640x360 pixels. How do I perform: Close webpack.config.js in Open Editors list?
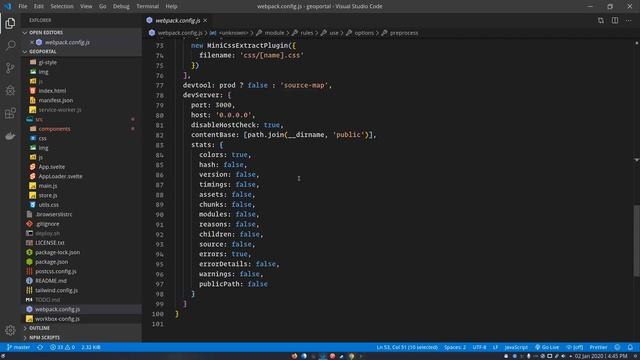(32, 42)
